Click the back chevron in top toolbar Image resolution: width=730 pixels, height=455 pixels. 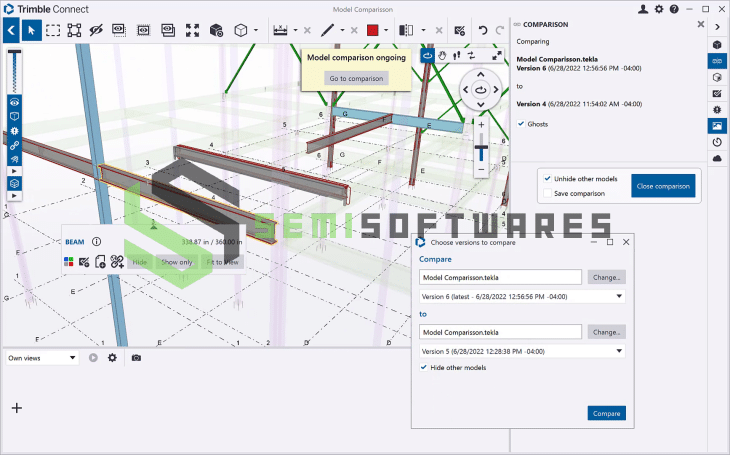pos(11,30)
